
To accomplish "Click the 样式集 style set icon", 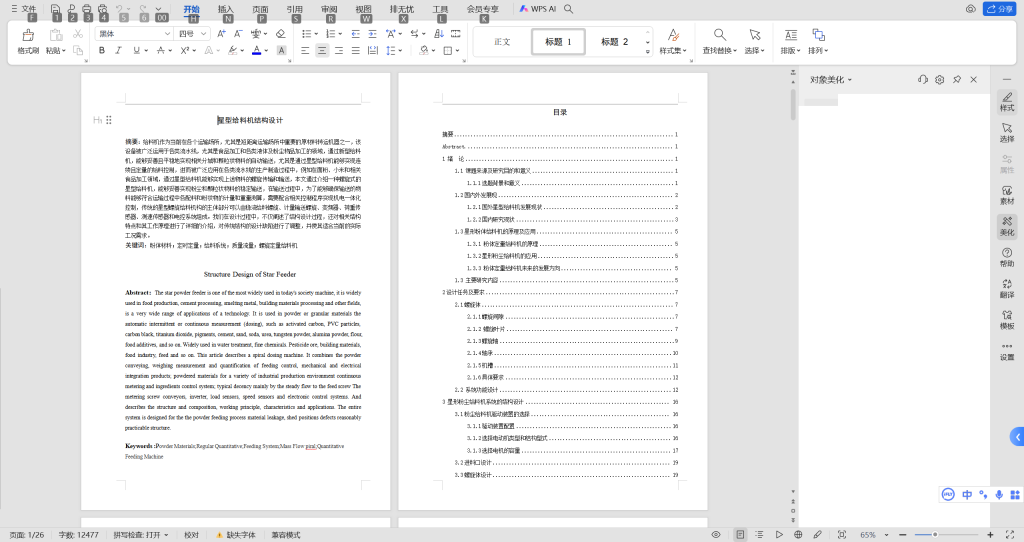I will point(671,36).
